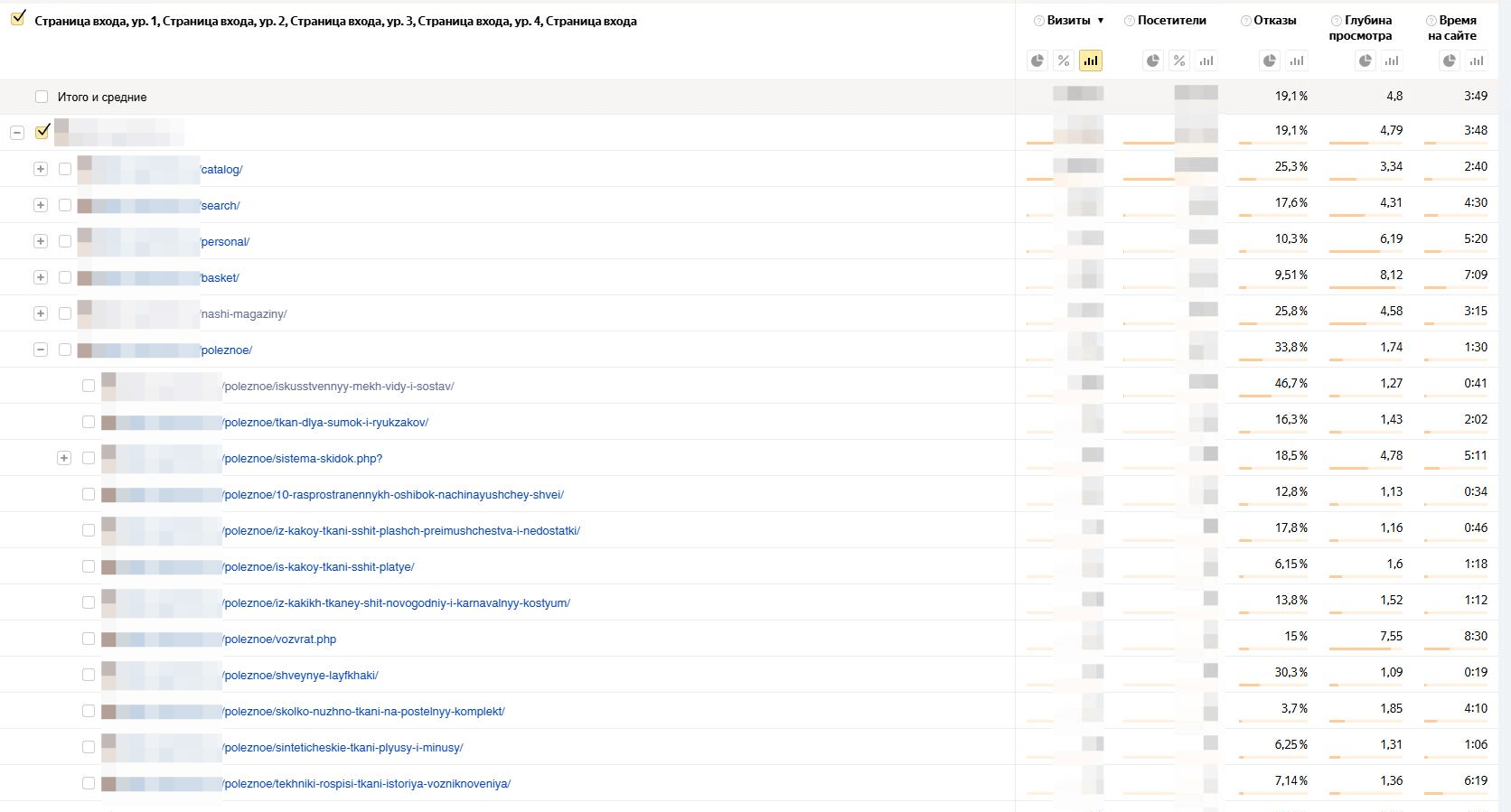Select checkbox for /poleznoe/vozvrat.php row
This screenshot has height=812, width=1511.
tap(89, 639)
